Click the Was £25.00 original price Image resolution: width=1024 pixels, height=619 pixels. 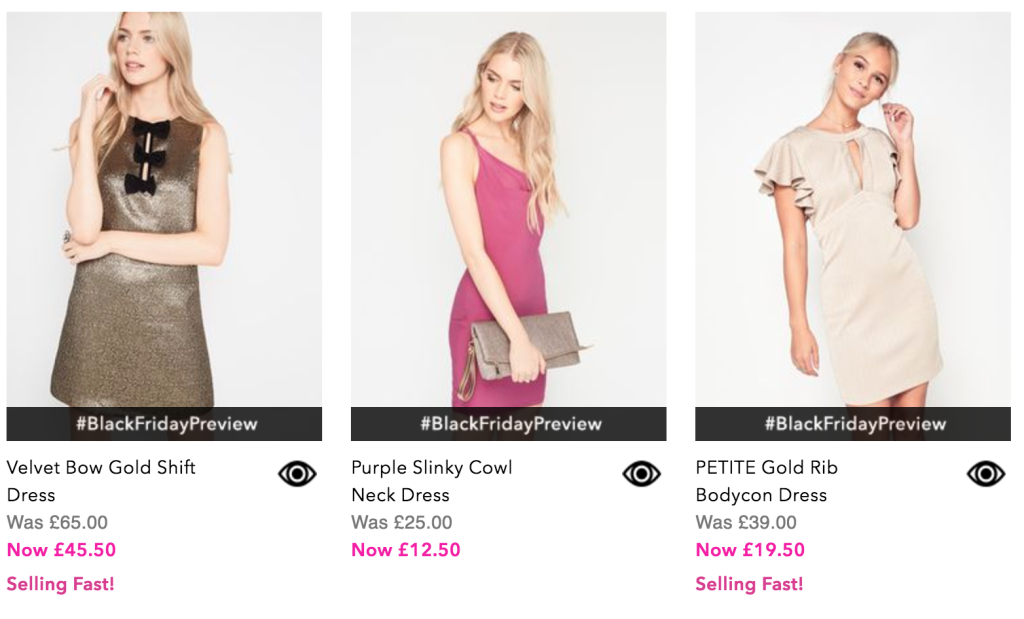point(402,523)
